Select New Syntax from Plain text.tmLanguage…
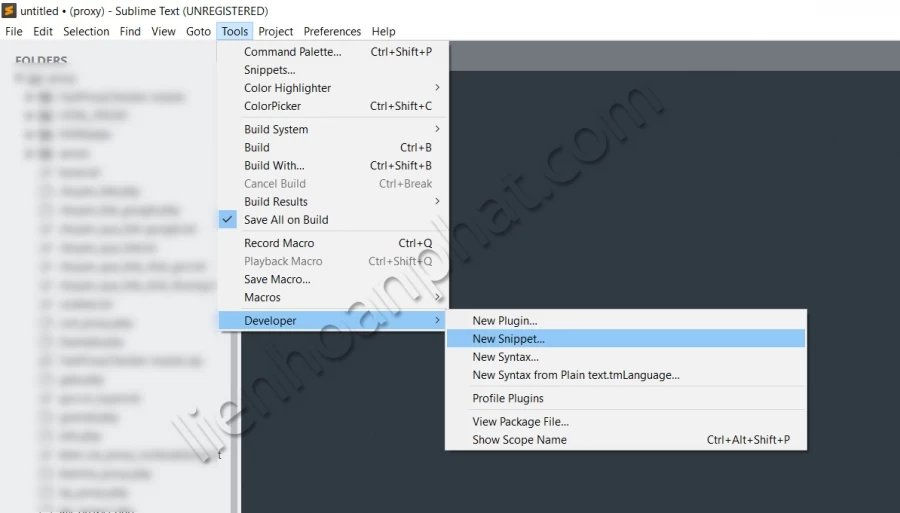 click(x=626, y=375)
